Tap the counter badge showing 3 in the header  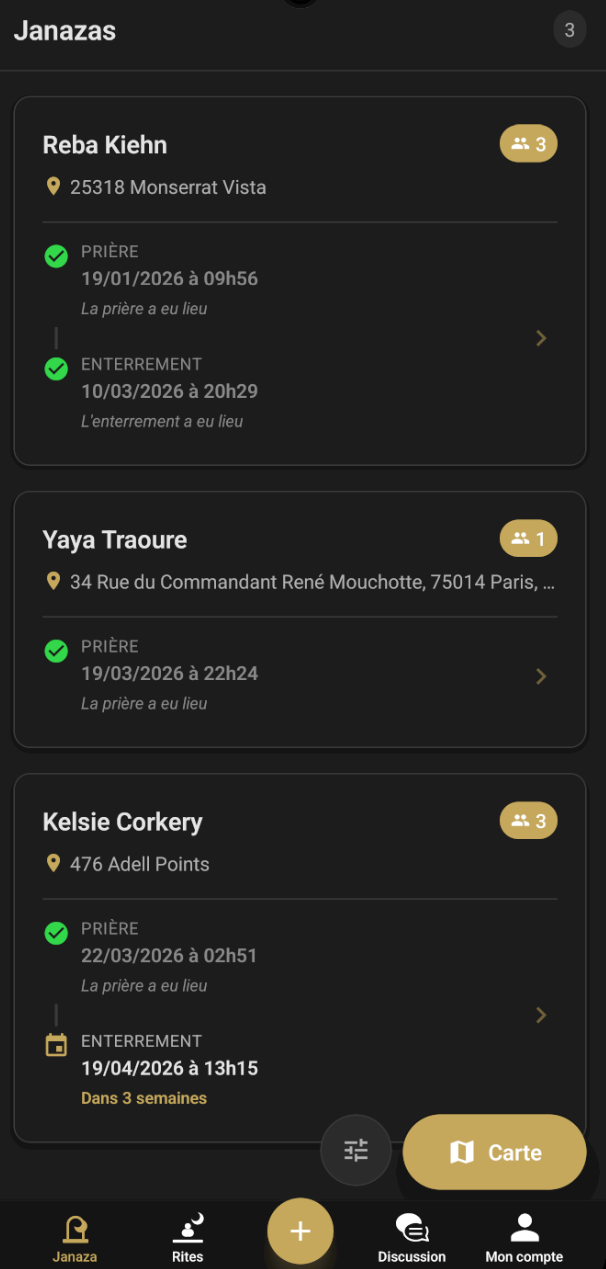point(569,29)
